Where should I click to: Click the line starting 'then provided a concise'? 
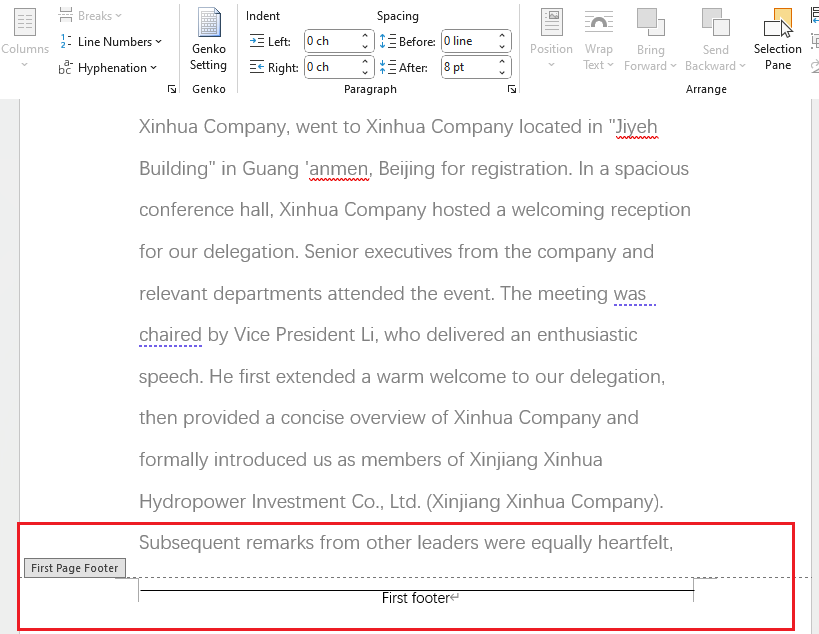389,418
